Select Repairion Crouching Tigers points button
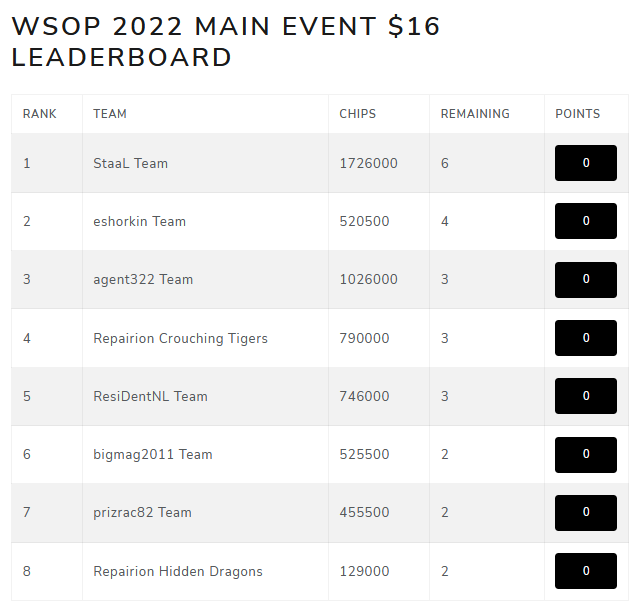Image resolution: width=641 pixels, height=611 pixels. point(585,338)
